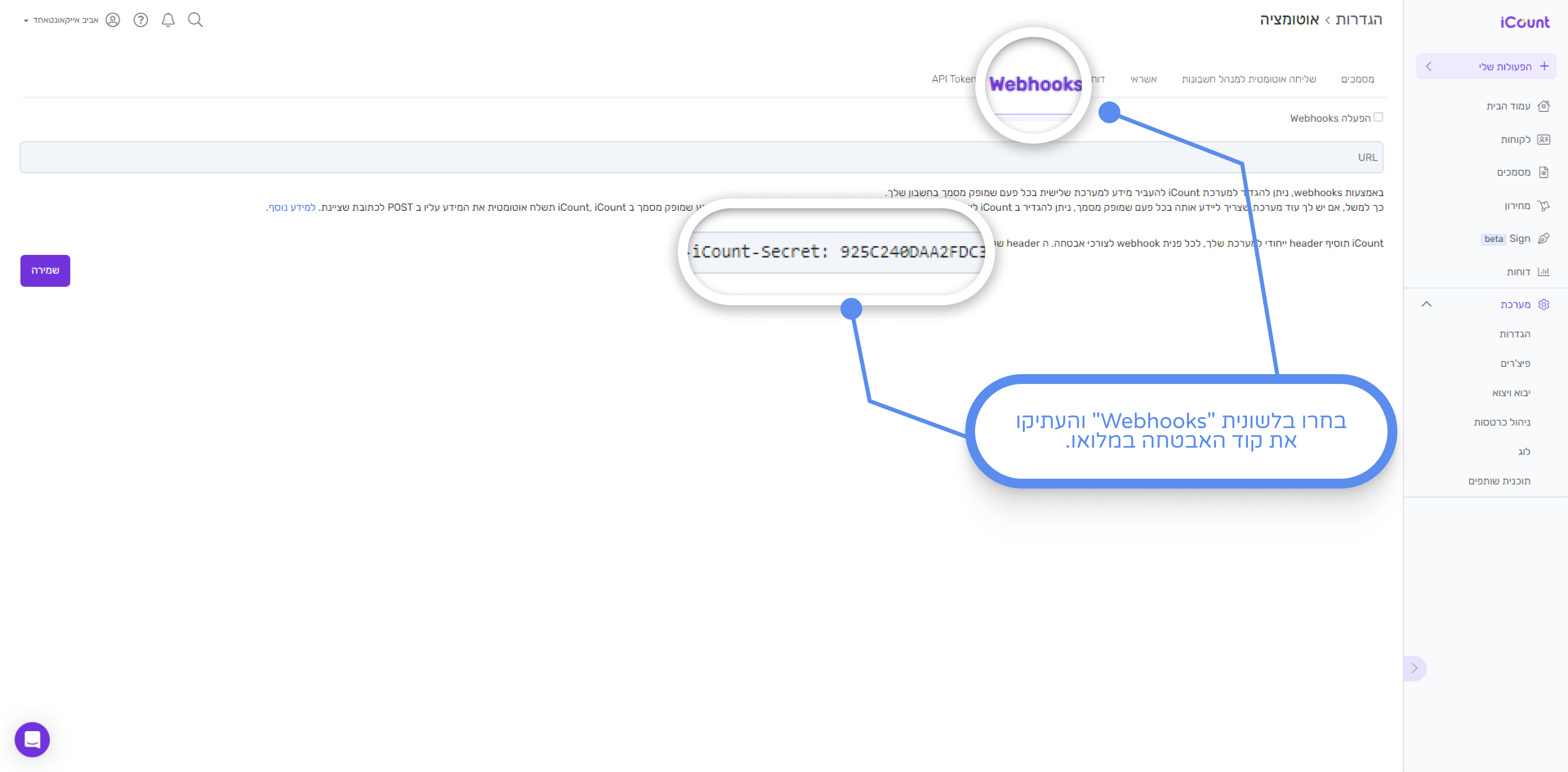Click the iCount logo

[1524, 22]
